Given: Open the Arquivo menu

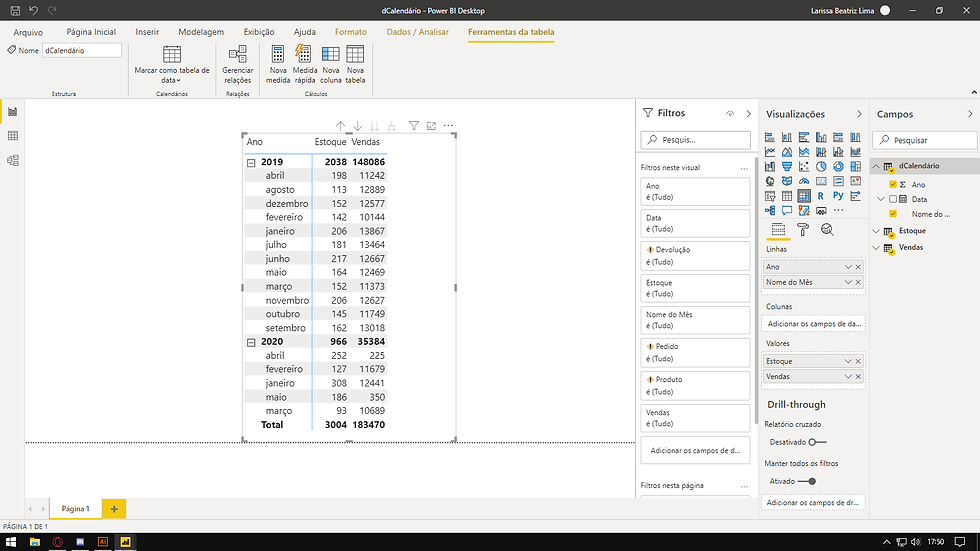Looking at the screenshot, I should click(28, 32).
